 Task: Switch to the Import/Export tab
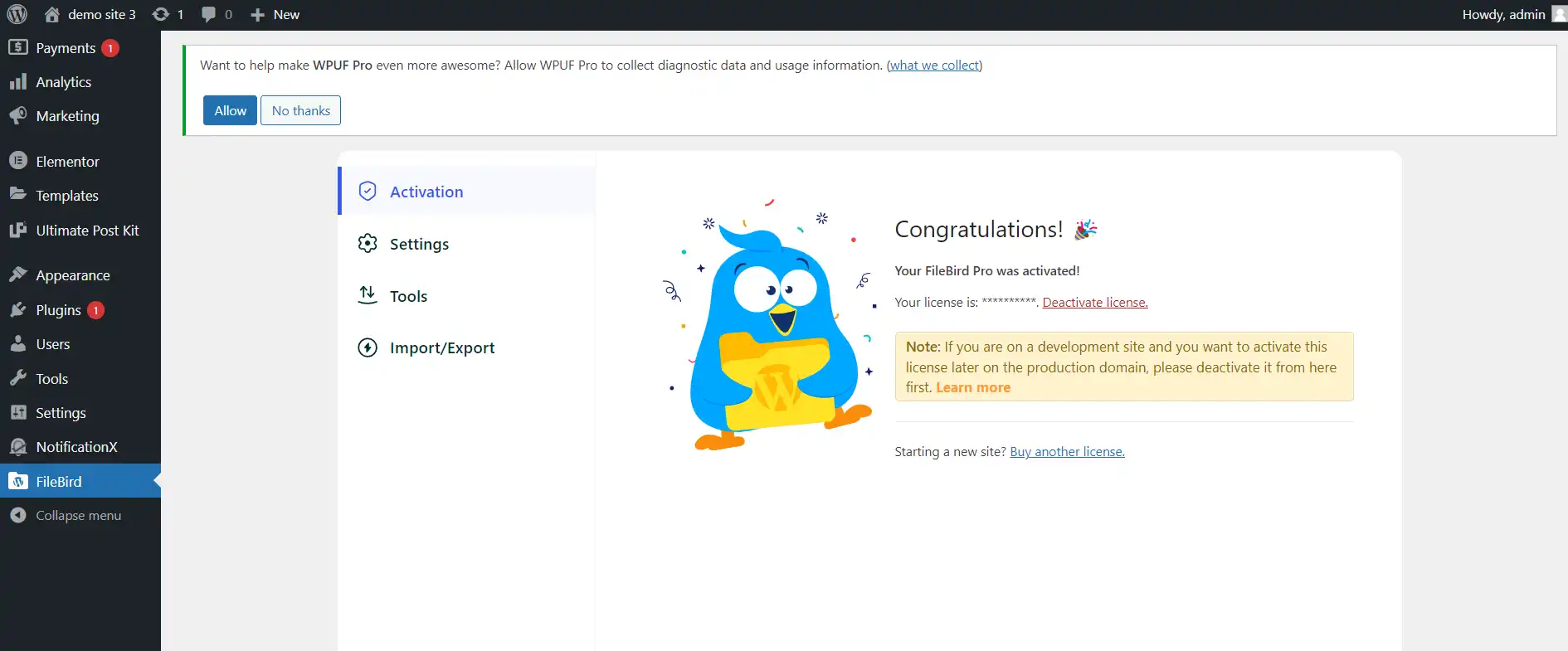coord(467,347)
